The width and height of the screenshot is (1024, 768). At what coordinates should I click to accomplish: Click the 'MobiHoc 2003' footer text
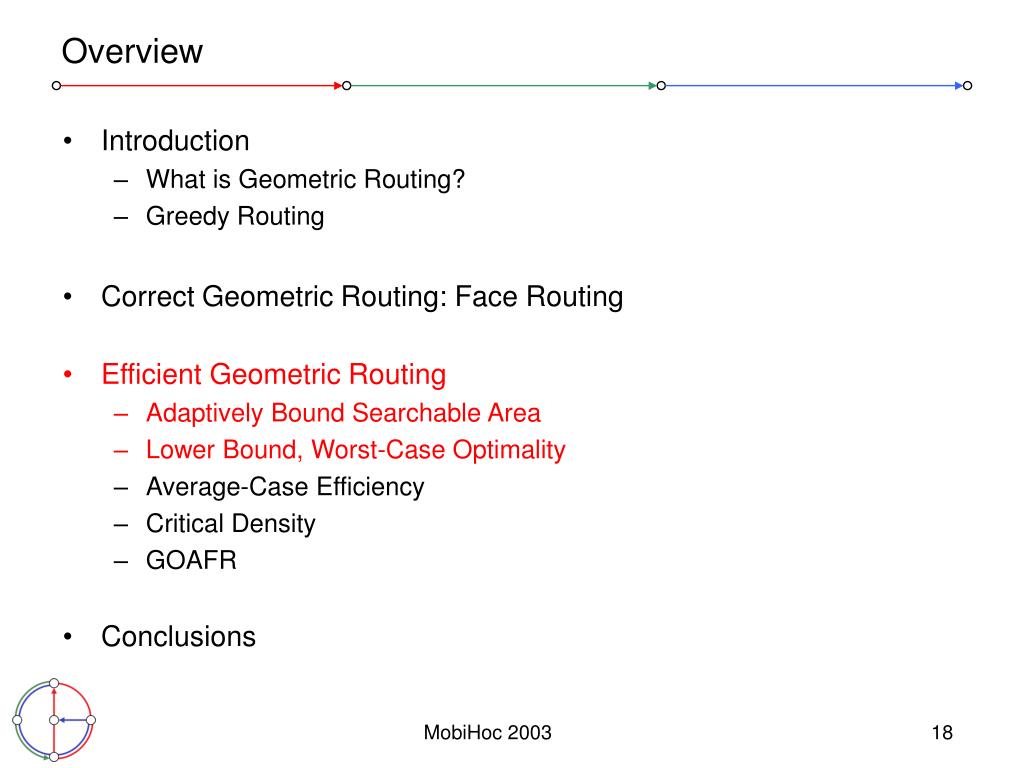(x=487, y=732)
